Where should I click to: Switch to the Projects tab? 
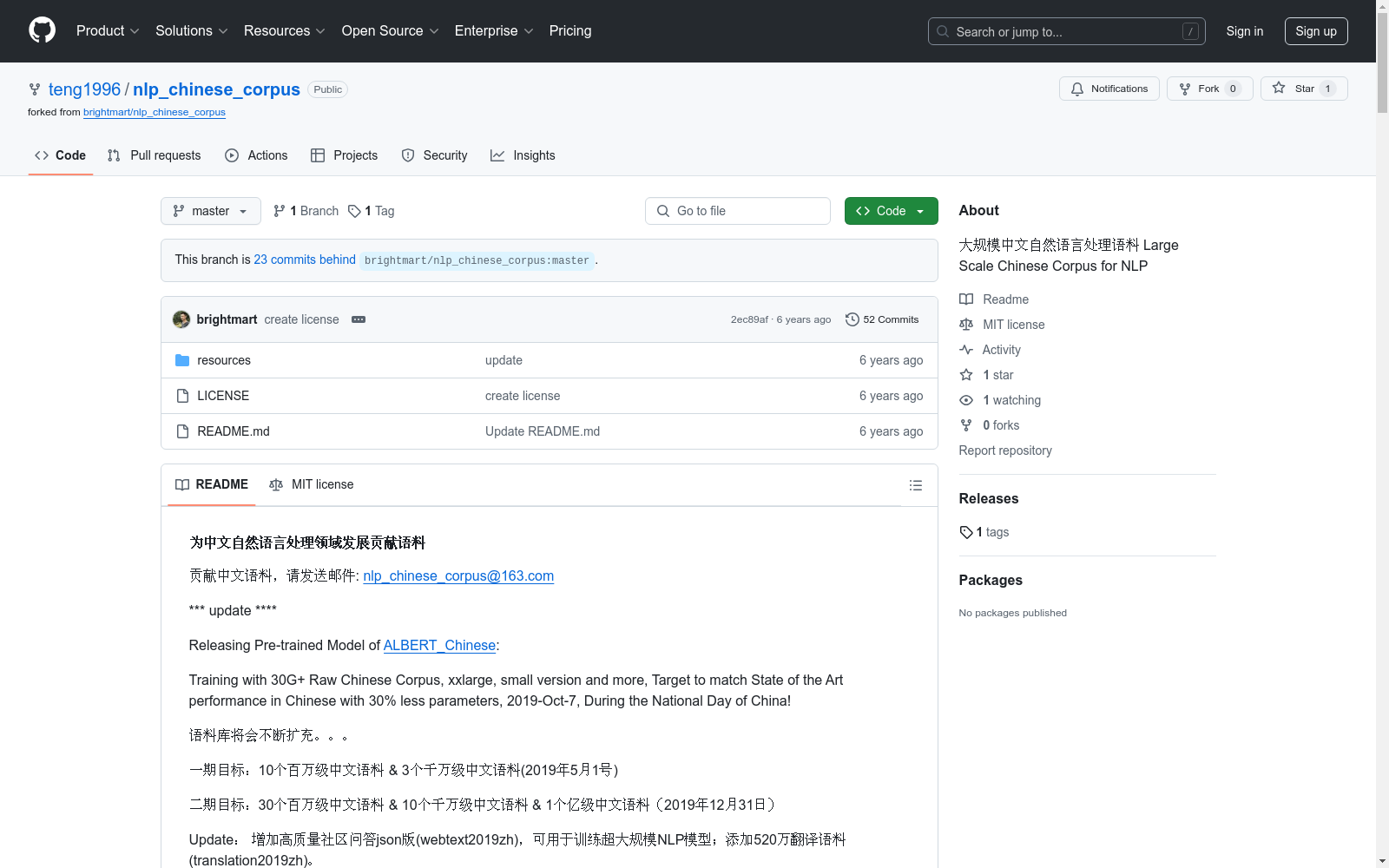pyautogui.click(x=345, y=155)
